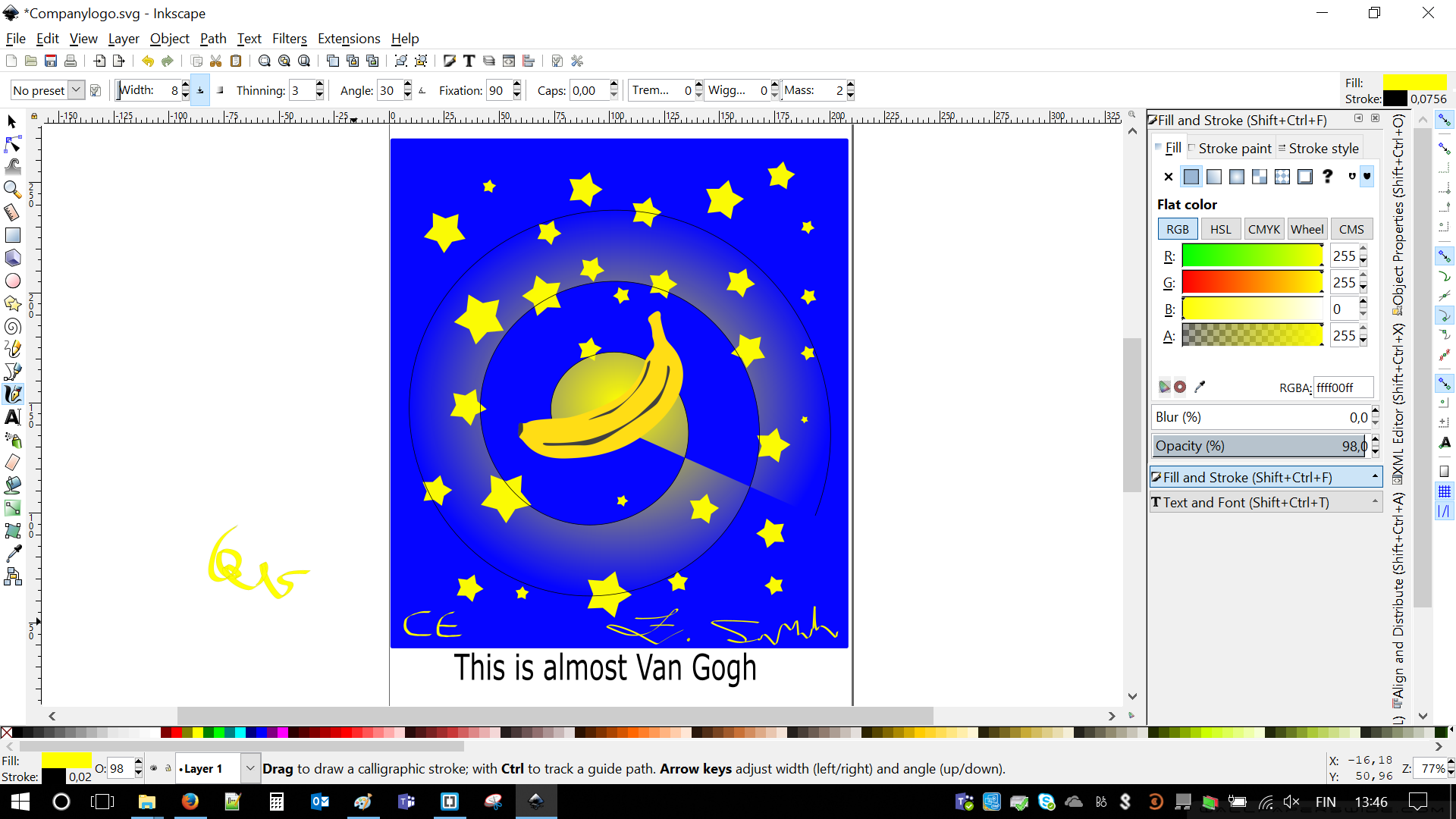Select unset paint question mark button
The height and width of the screenshot is (819, 1456).
(x=1327, y=177)
